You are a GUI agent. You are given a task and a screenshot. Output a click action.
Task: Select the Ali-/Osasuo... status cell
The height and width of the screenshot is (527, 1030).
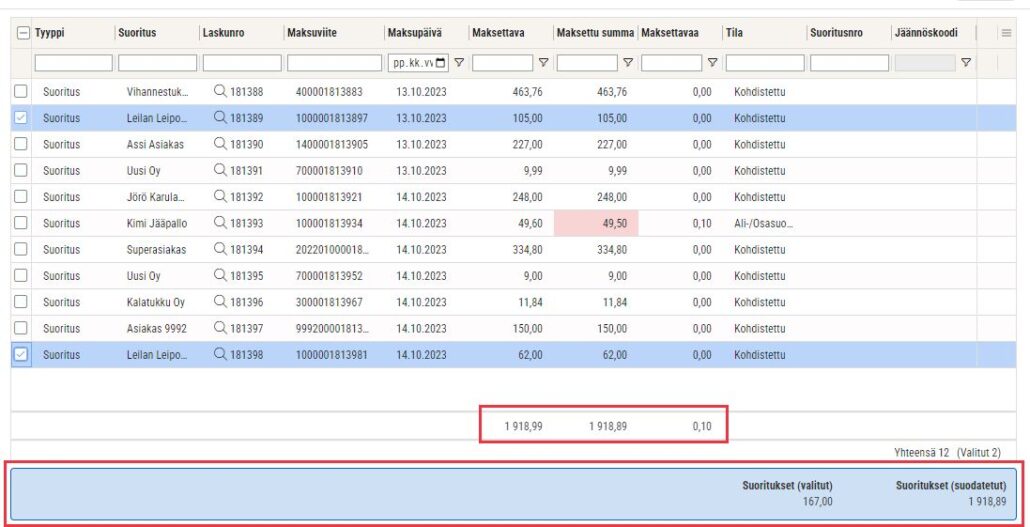[x=763, y=223]
